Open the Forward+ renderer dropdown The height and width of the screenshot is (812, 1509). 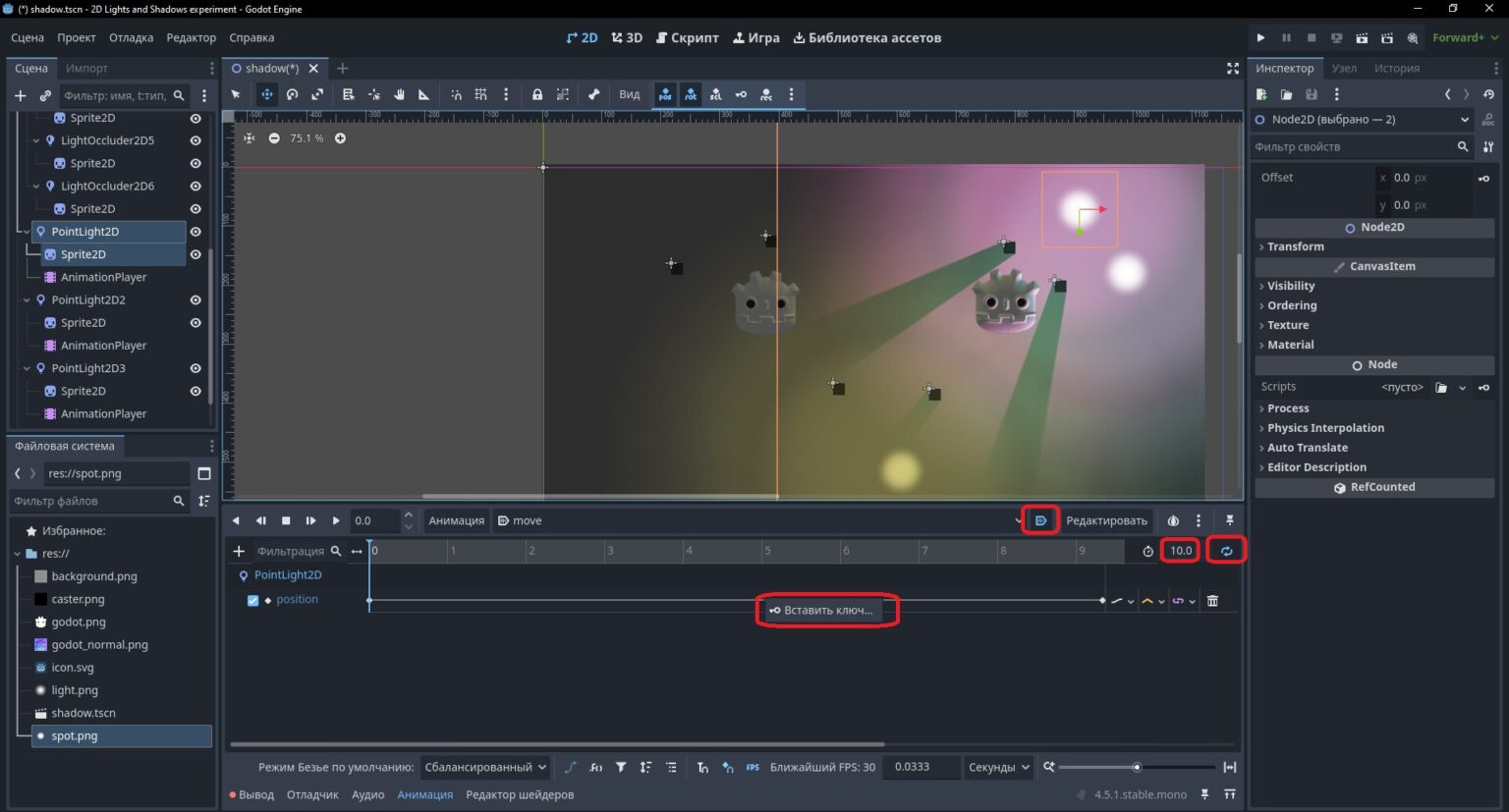click(1465, 37)
